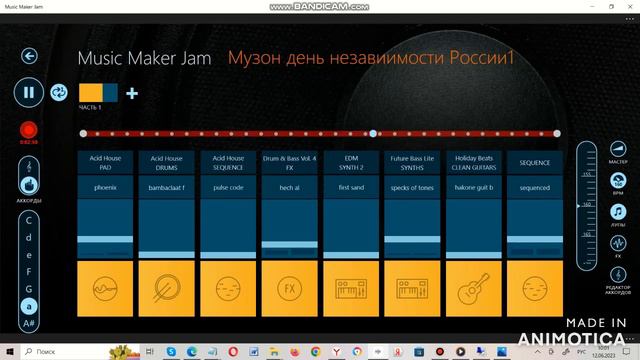
Task: Switch to the treble clef mode
Action: click(29, 166)
